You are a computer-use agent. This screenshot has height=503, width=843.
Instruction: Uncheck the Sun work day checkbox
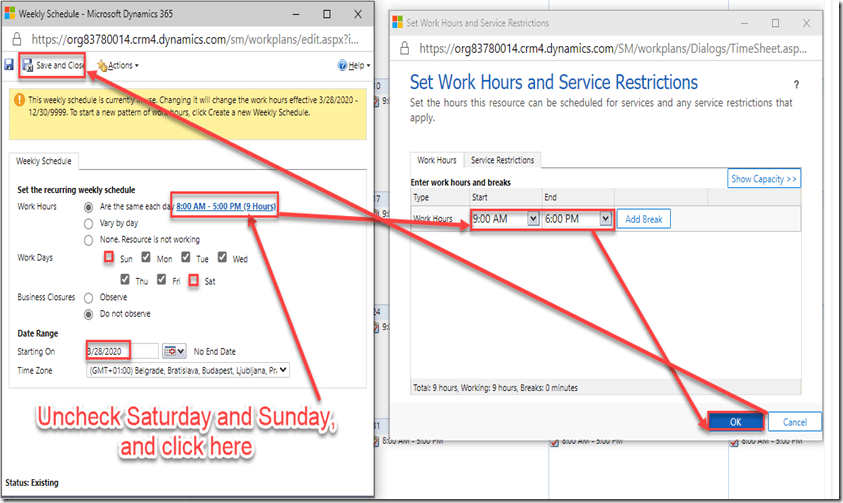tap(108, 258)
